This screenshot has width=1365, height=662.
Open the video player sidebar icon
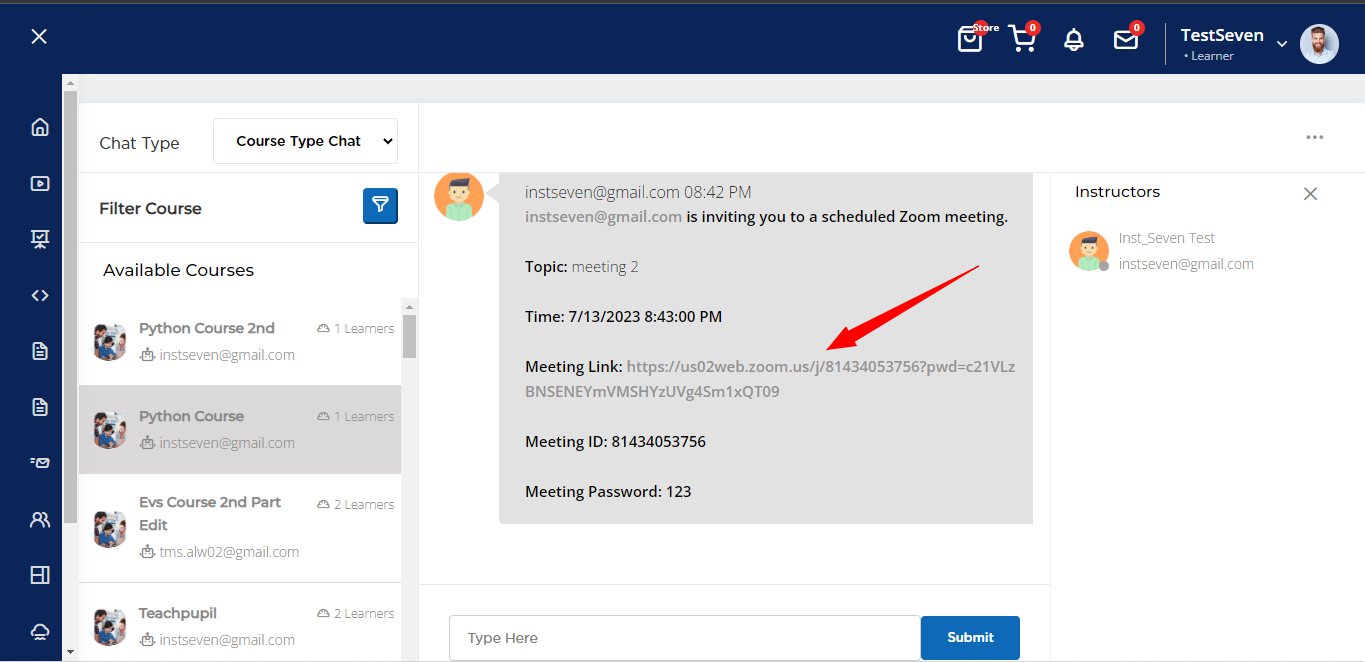pos(40,183)
